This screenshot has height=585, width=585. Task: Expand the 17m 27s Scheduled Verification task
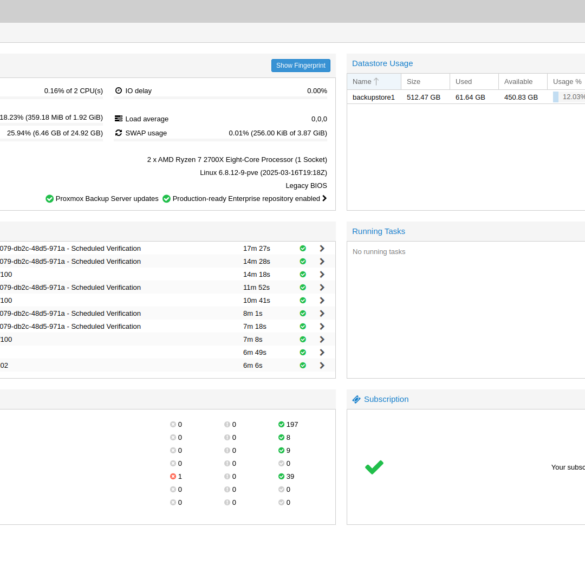322,248
